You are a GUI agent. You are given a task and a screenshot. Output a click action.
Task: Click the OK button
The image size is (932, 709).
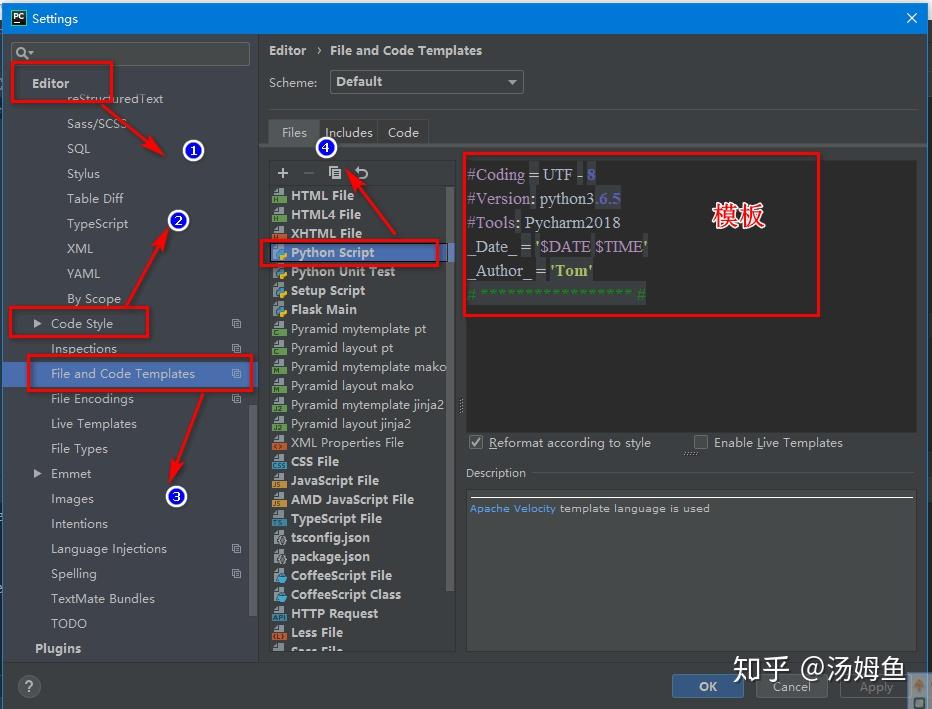tap(707, 686)
